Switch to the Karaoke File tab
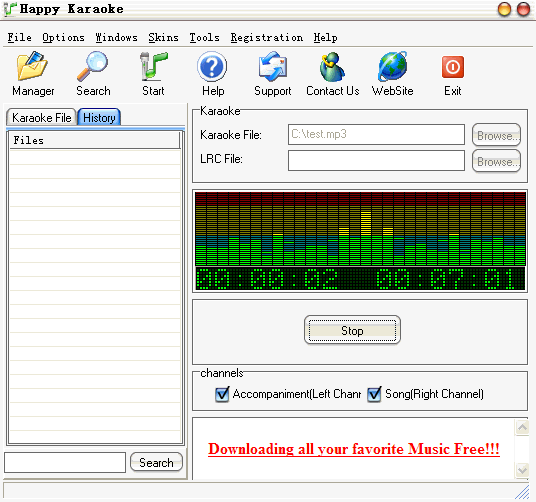Image resolution: width=536 pixels, height=502 pixels. (41, 118)
